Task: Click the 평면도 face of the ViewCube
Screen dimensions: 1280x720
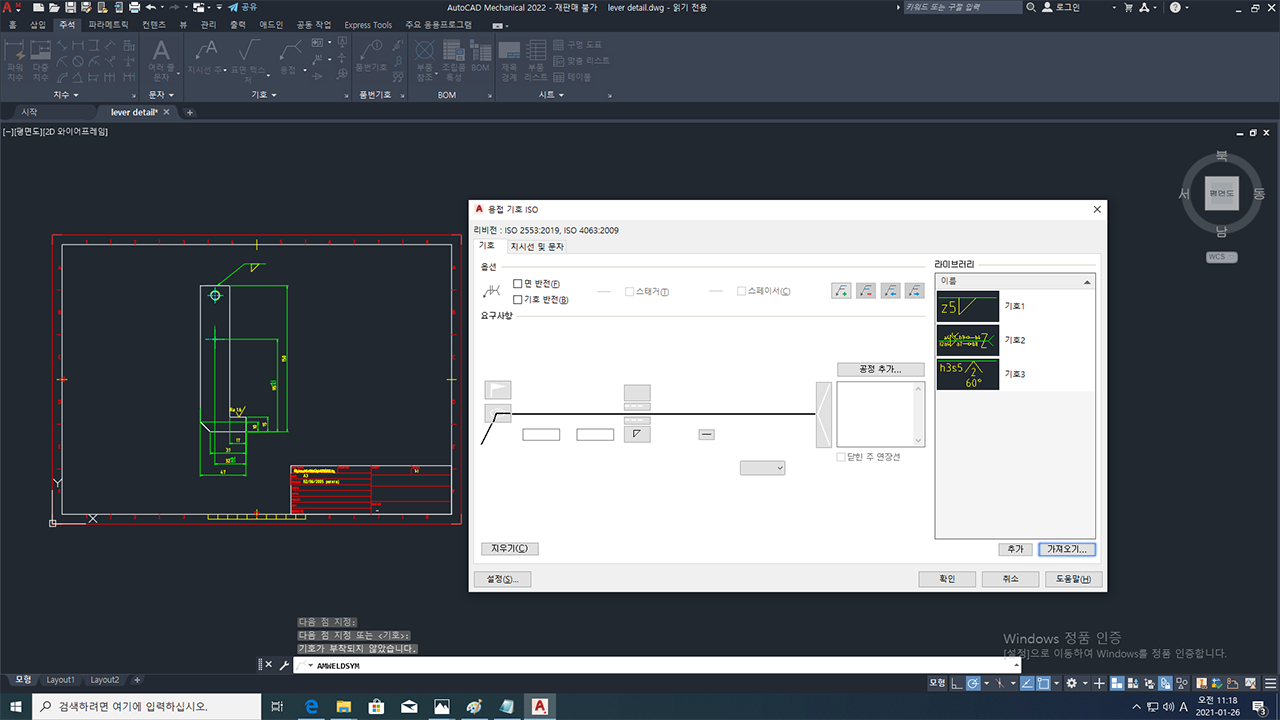Action: pos(1221,192)
